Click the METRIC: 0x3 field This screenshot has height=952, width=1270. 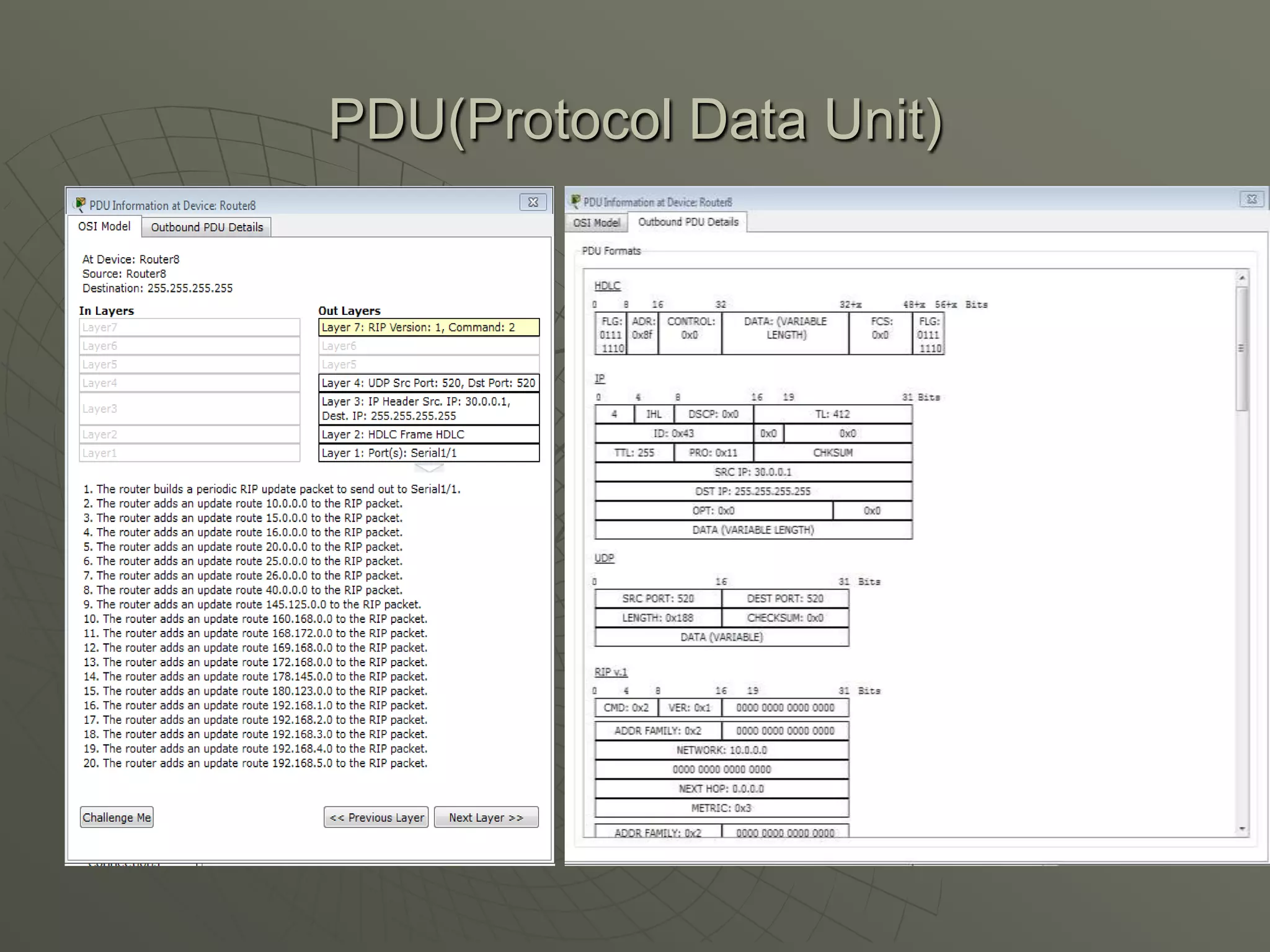coord(722,808)
